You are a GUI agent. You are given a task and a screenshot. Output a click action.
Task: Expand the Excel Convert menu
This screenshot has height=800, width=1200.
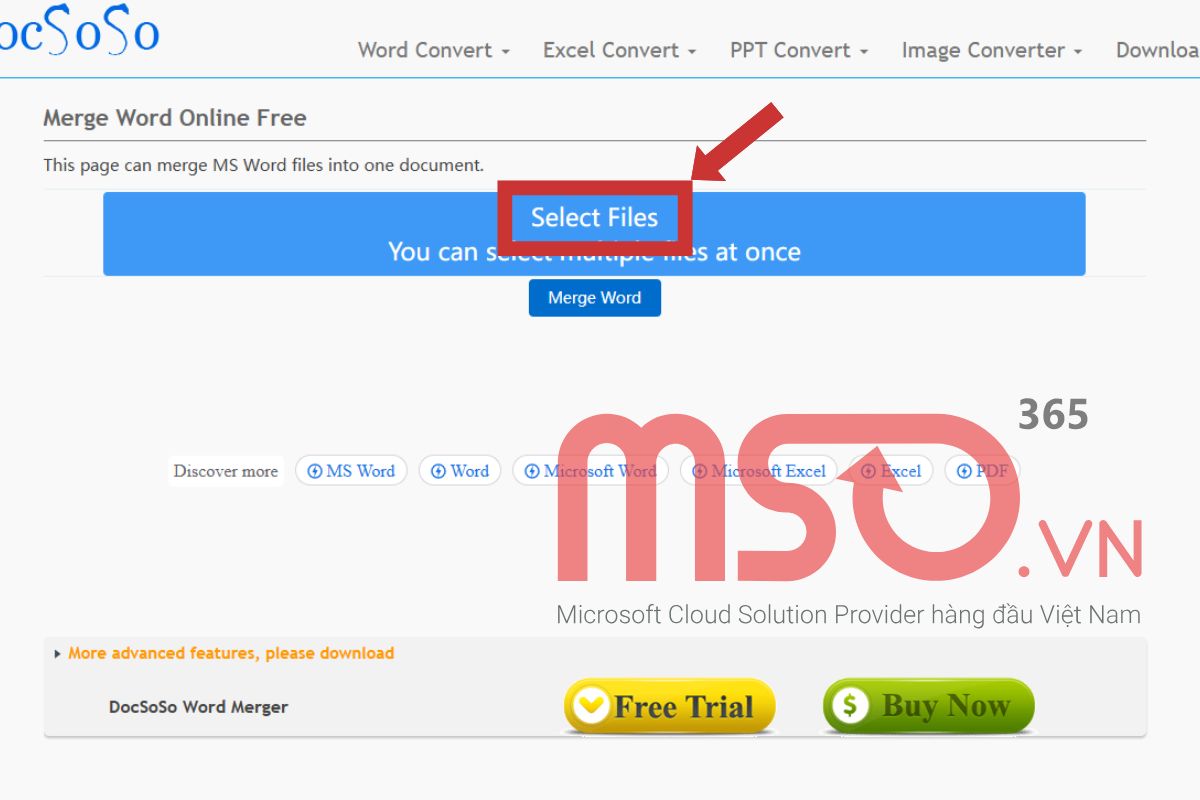[x=620, y=50]
